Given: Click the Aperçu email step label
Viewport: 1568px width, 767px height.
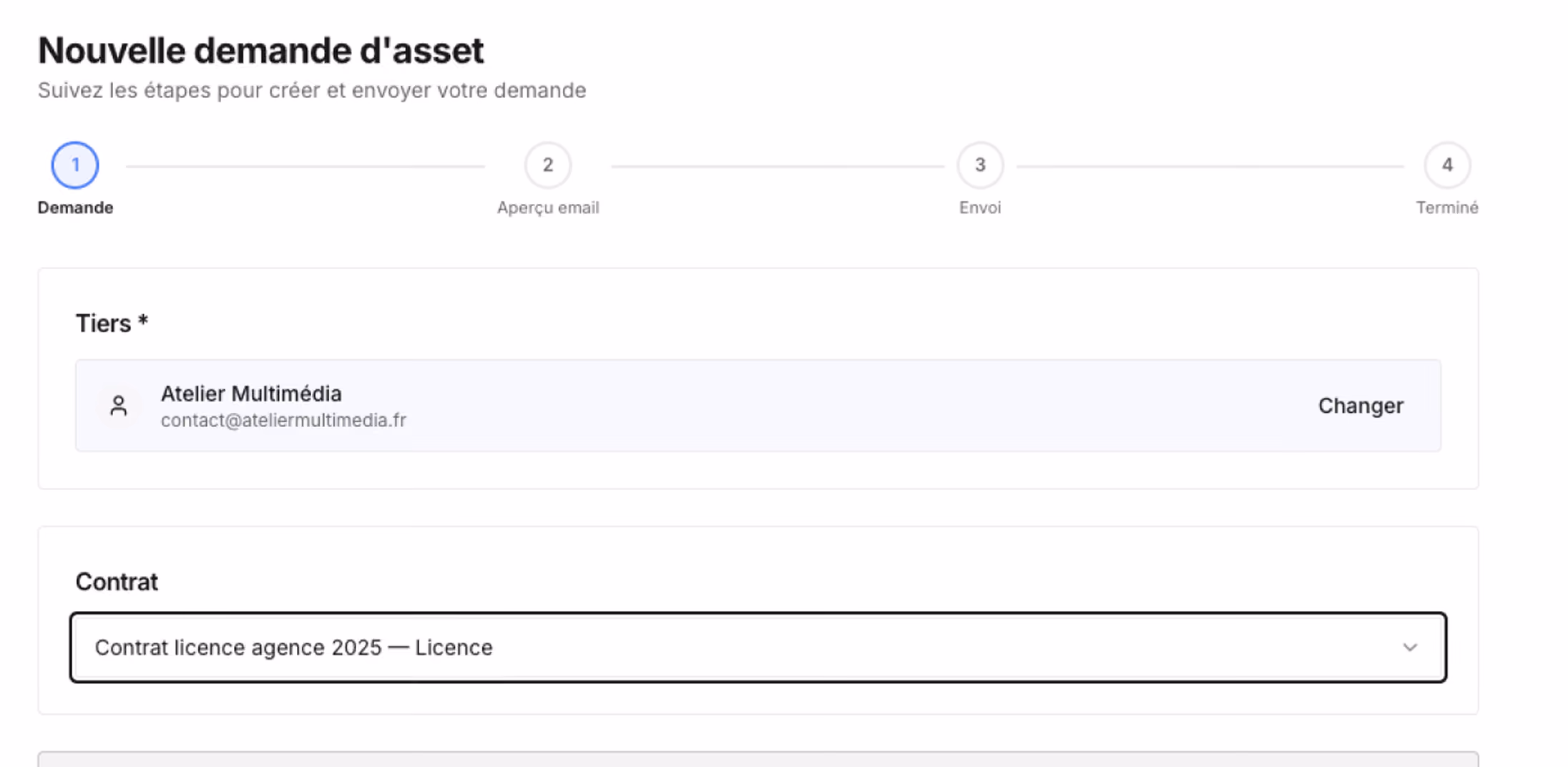Looking at the screenshot, I should pyautogui.click(x=548, y=207).
